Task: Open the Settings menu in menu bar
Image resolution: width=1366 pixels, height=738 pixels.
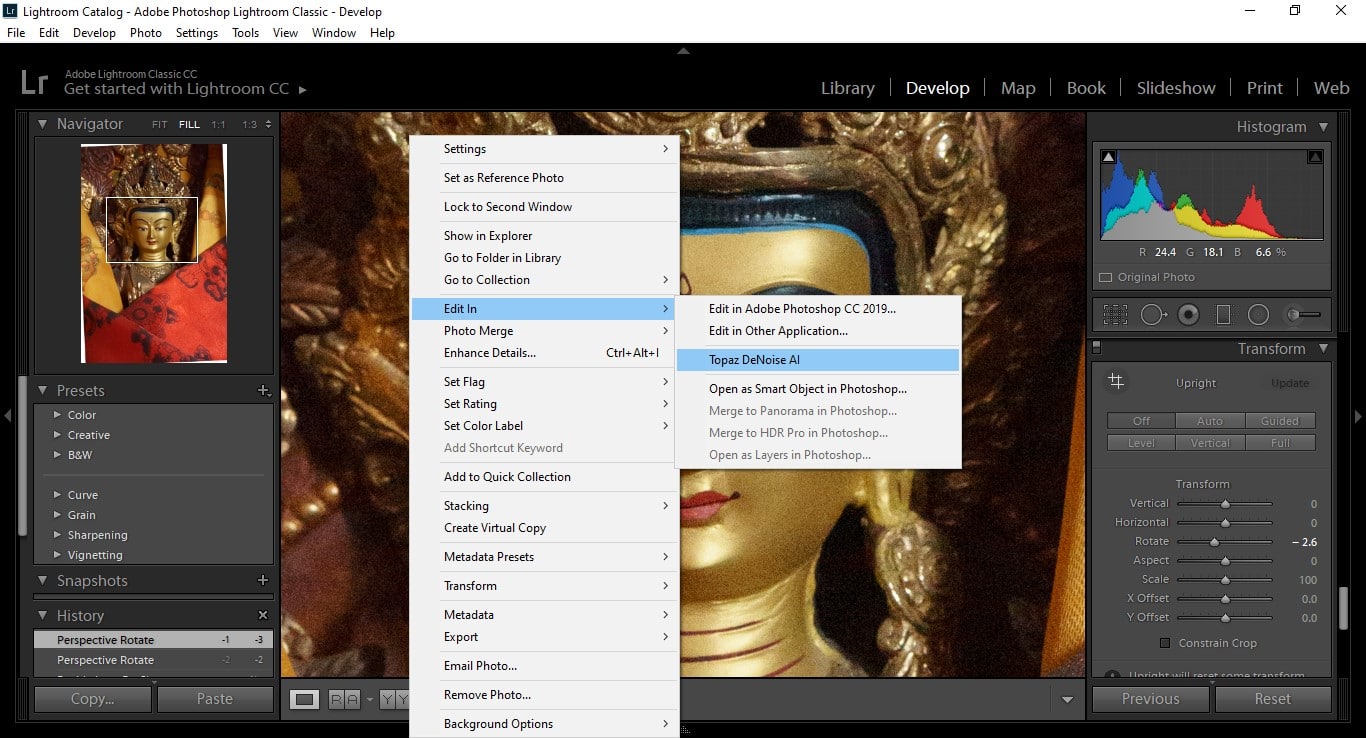Action: 196,33
